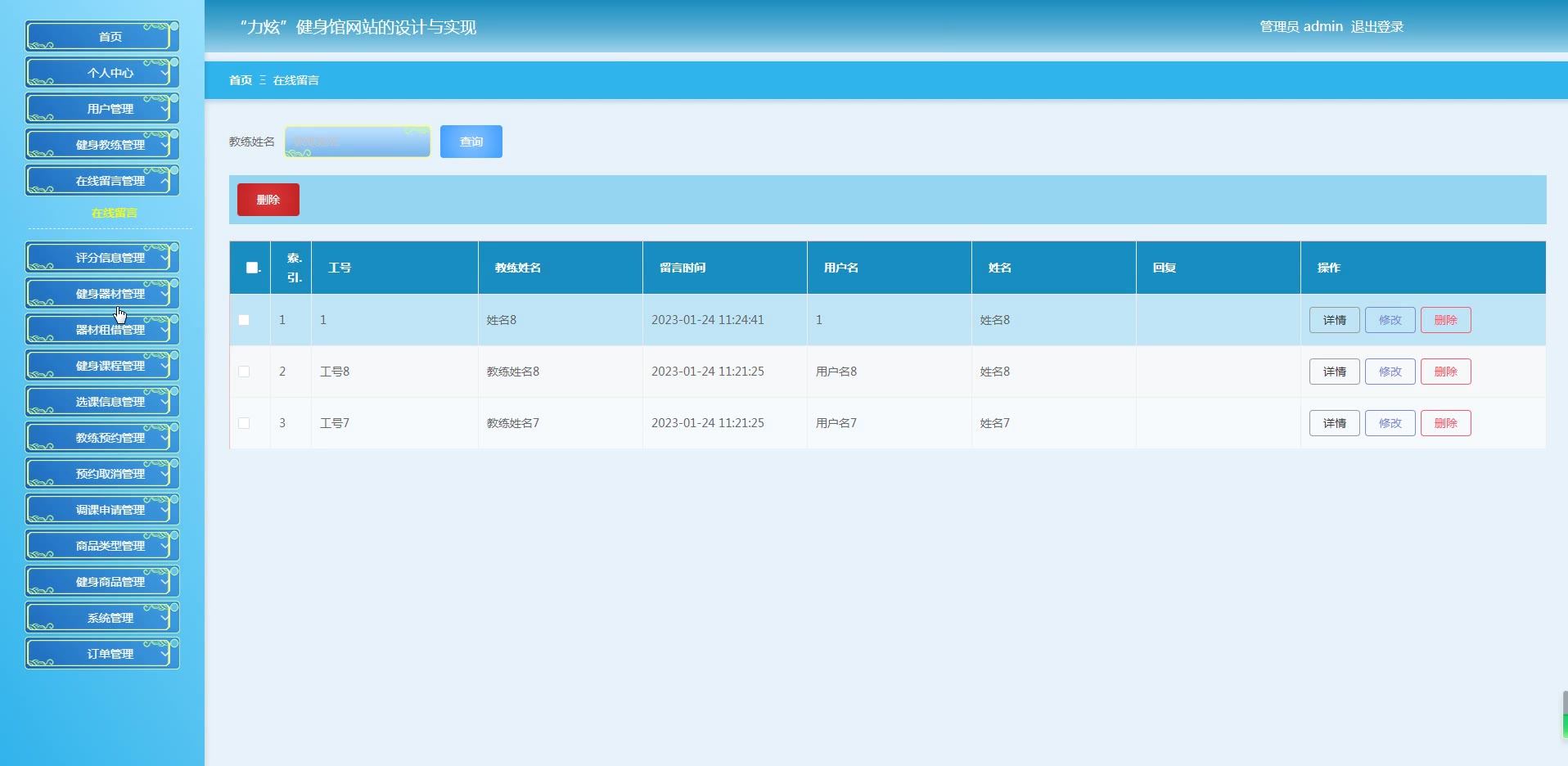Click the chevron arrow on 个人中心
The image size is (1568, 766).
(164, 73)
